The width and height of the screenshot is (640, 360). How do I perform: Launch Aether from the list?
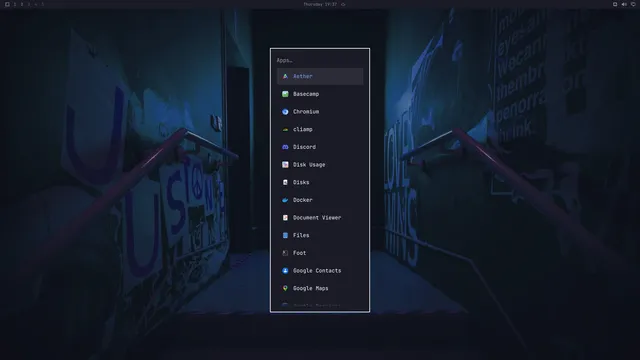point(320,76)
